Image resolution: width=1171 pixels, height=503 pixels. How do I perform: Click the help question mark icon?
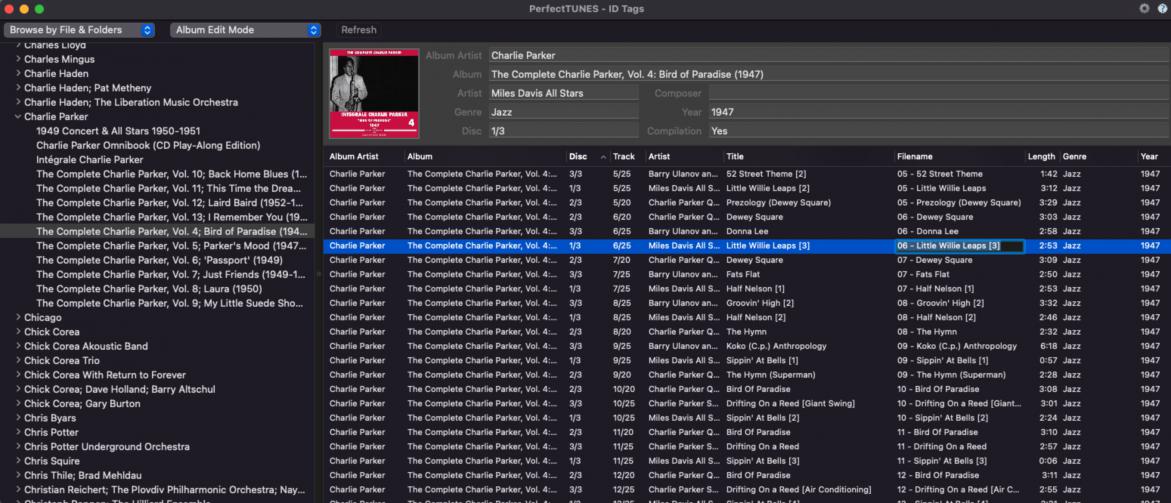coord(1161,8)
